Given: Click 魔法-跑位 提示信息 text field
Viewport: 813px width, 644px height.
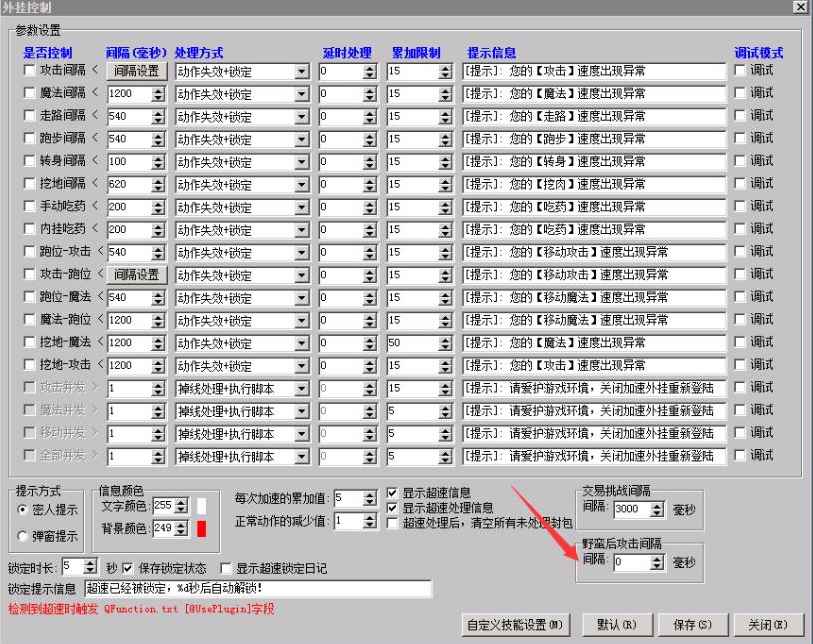Looking at the screenshot, I should [594, 320].
